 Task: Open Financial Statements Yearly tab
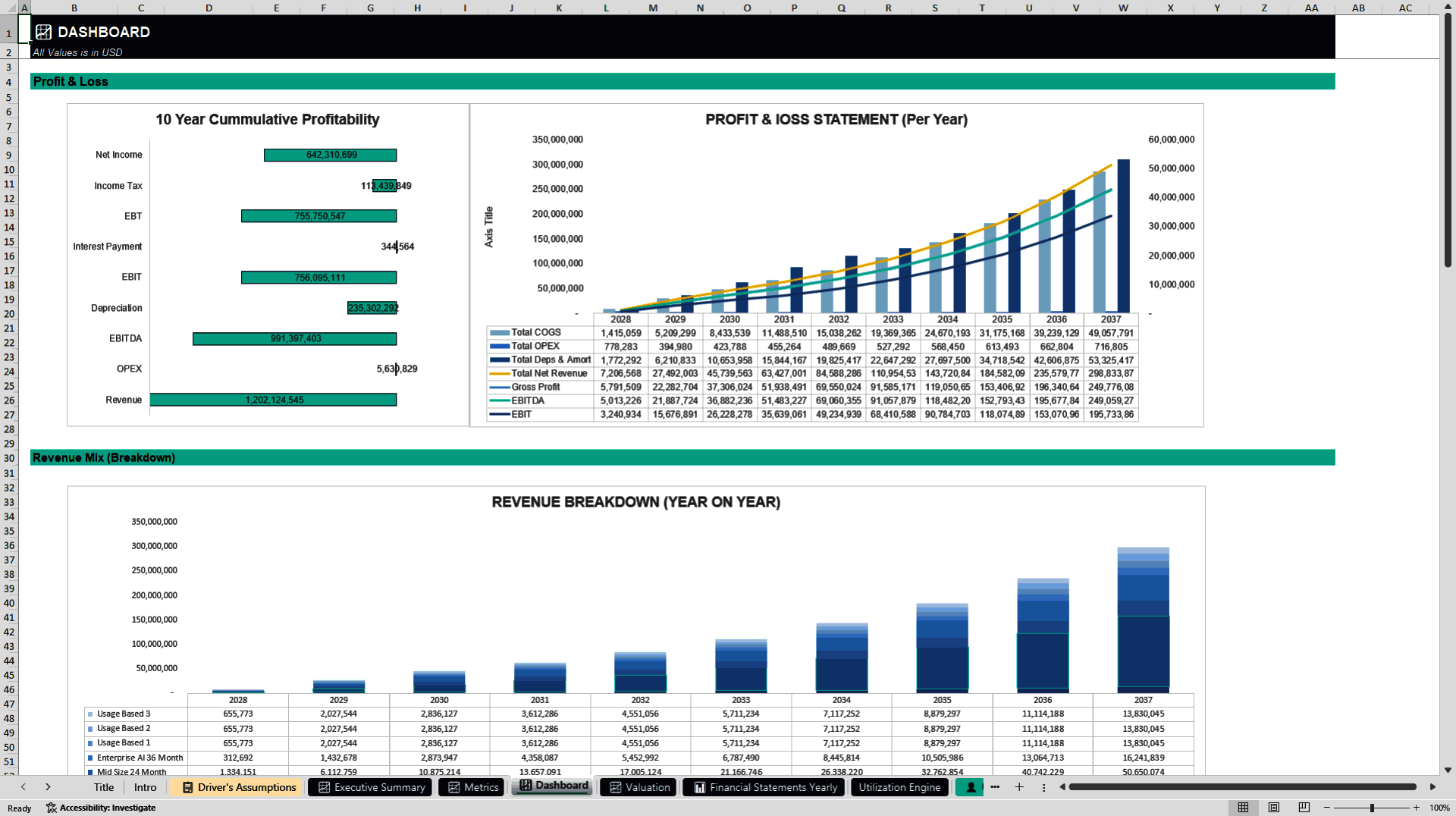click(x=764, y=787)
